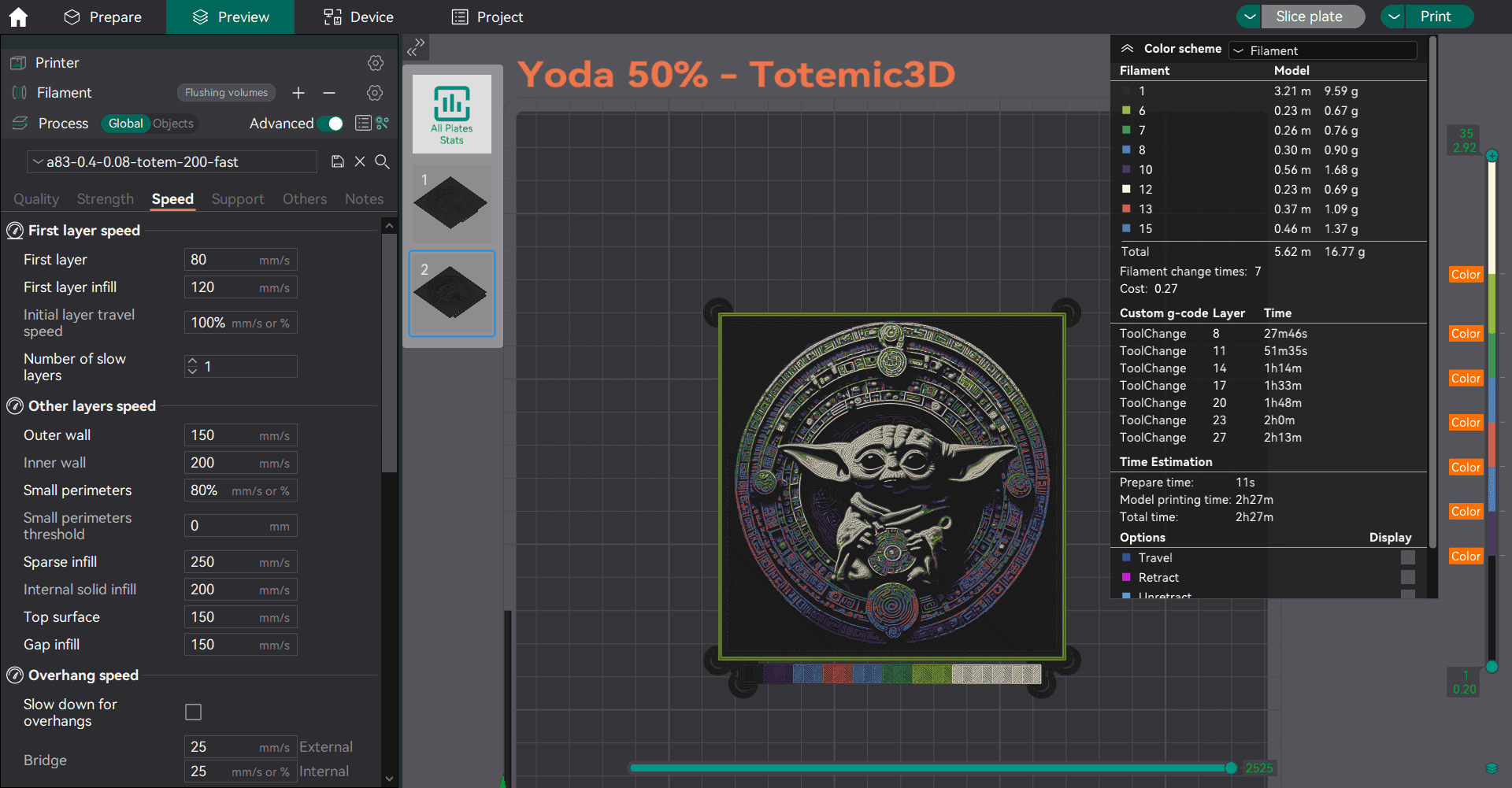Search process settings

(382, 161)
